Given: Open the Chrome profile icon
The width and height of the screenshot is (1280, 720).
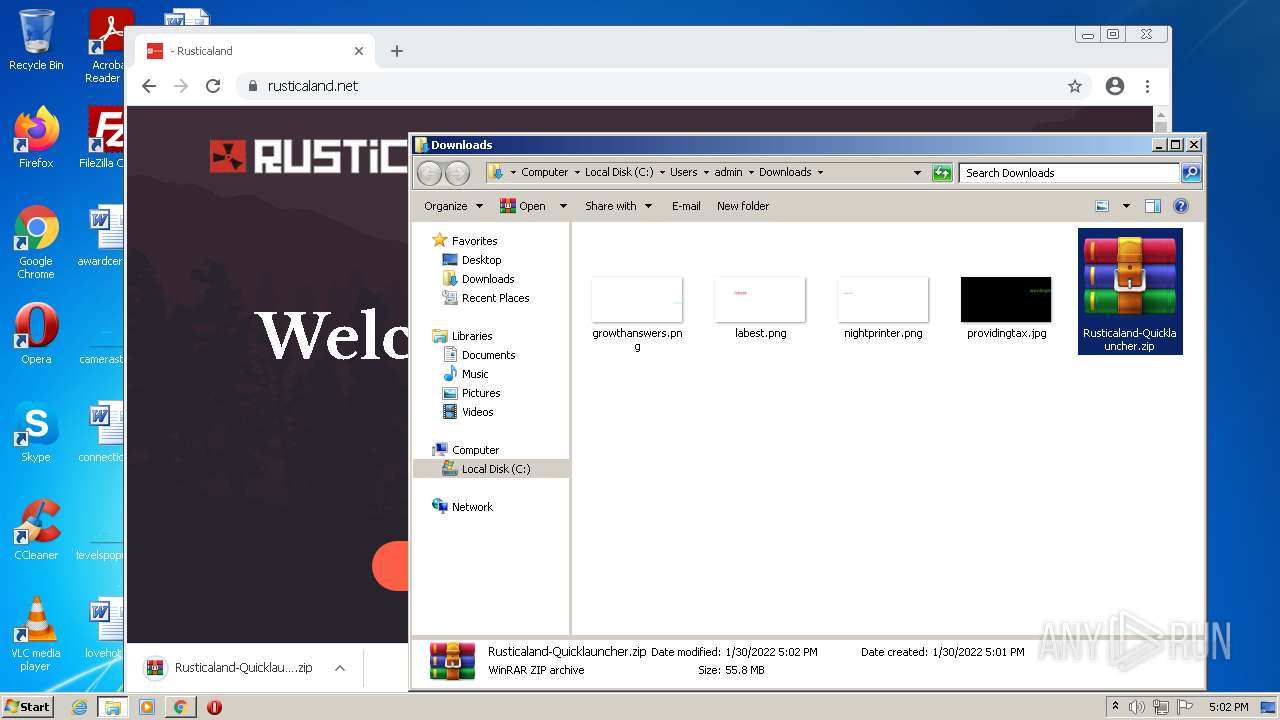Looking at the screenshot, I should pos(1115,86).
